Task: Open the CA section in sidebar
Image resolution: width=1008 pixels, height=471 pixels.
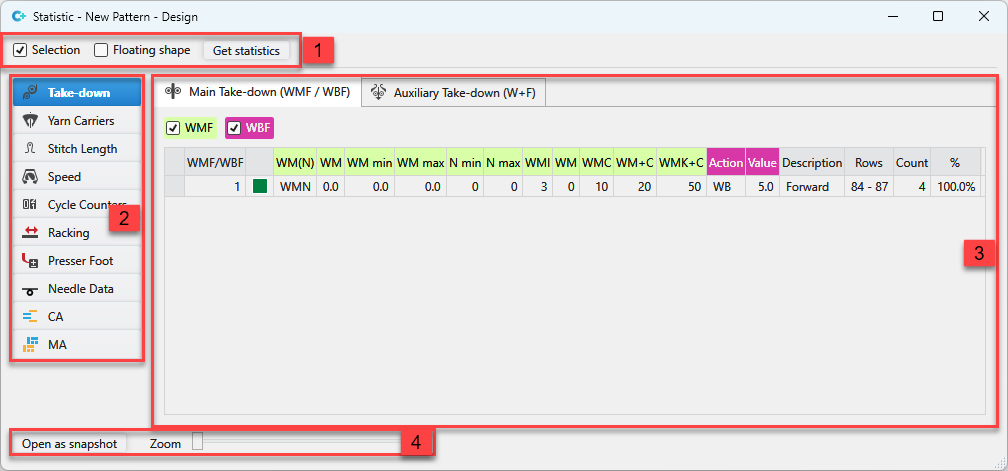Action: pyautogui.click(x=56, y=317)
